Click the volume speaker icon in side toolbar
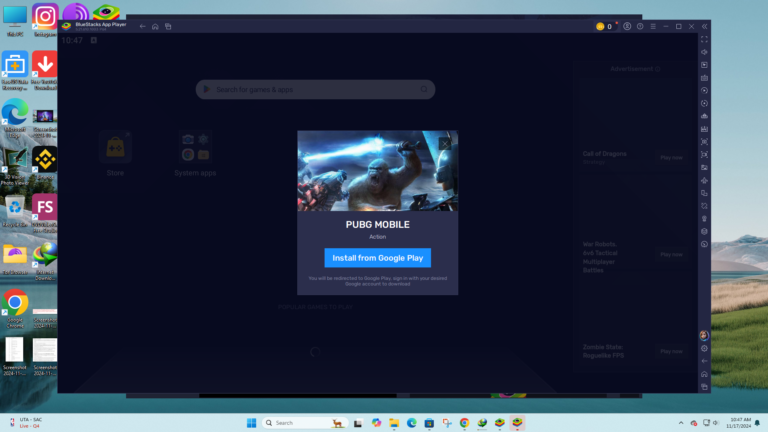 coord(704,52)
